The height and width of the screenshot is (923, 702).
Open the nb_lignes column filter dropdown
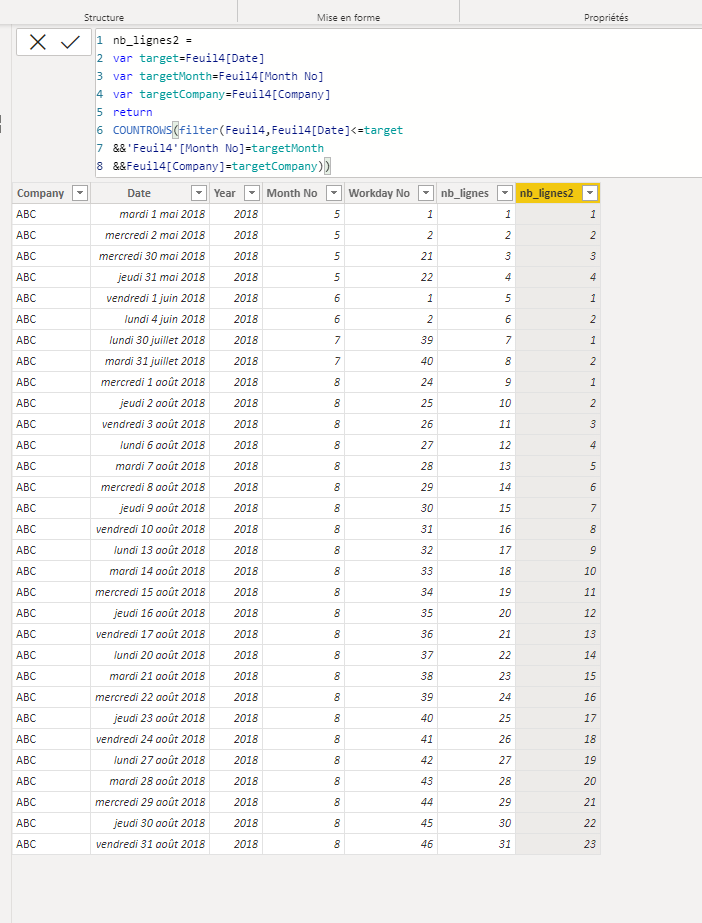point(504,193)
